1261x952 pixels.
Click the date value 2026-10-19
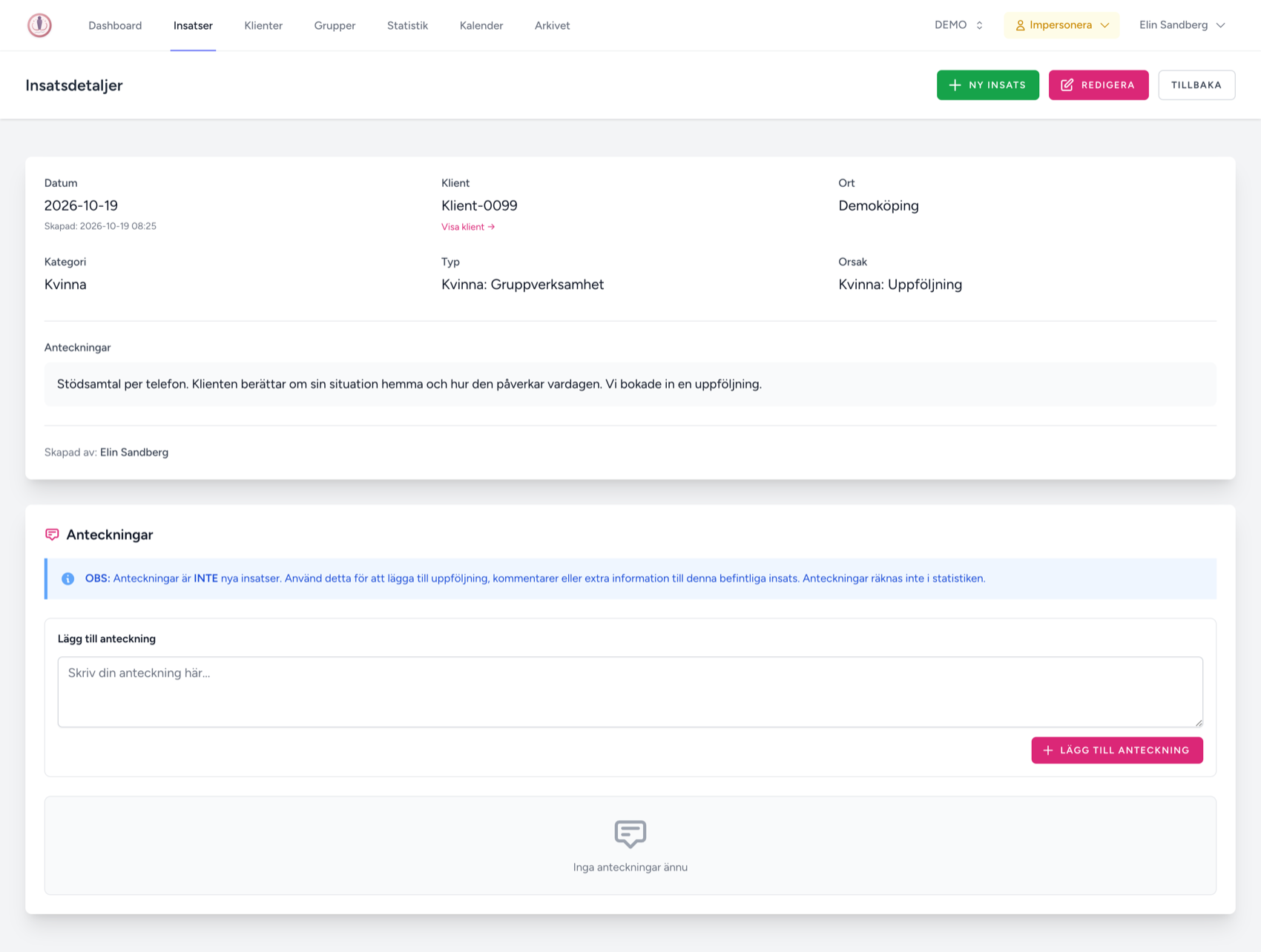[x=81, y=205]
